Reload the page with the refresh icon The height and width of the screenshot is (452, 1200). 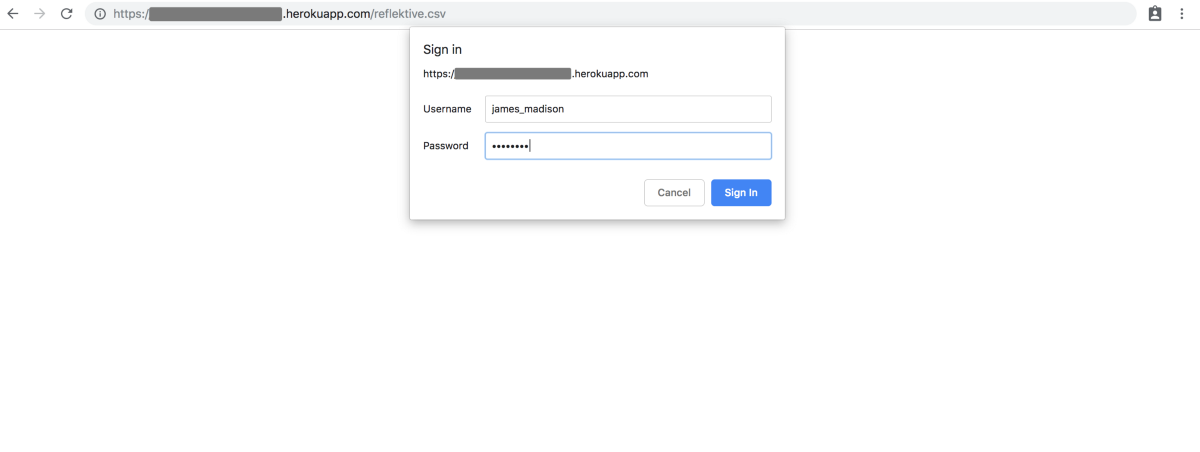67,14
